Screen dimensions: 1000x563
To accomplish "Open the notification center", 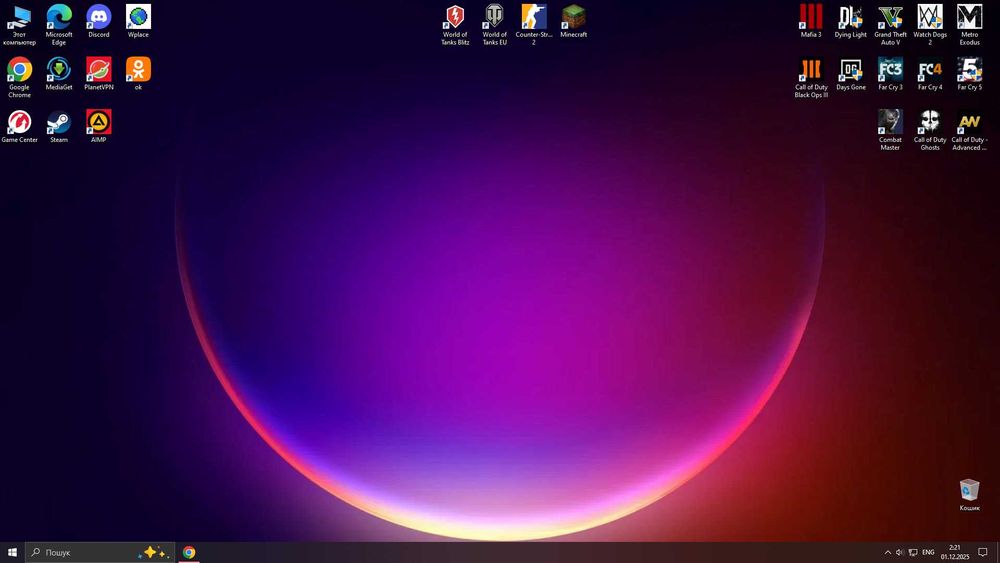I will click(983, 552).
